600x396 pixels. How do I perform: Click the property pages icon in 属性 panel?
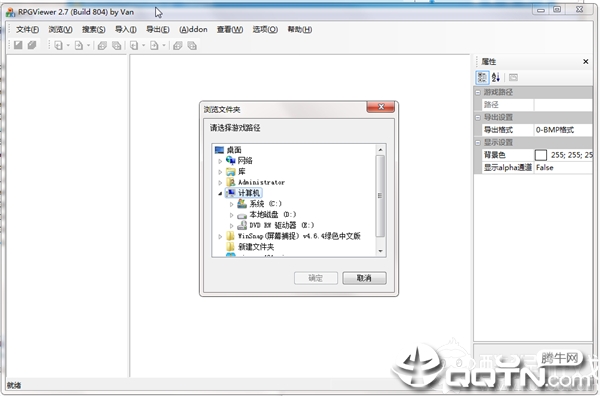tap(513, 78)
